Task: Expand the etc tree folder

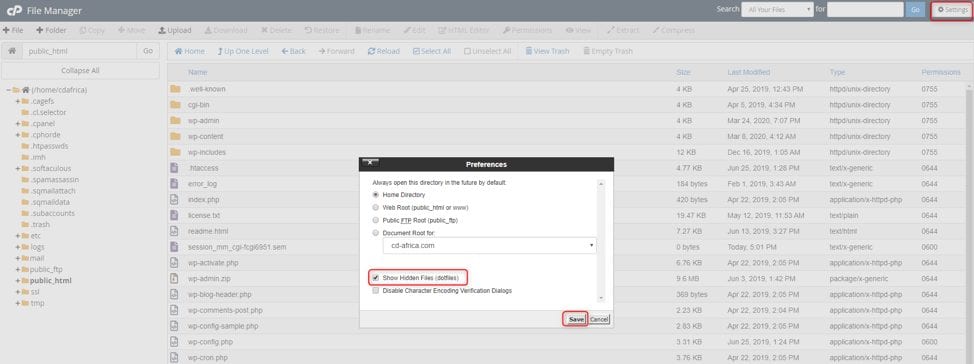Action: click(17, 236)
